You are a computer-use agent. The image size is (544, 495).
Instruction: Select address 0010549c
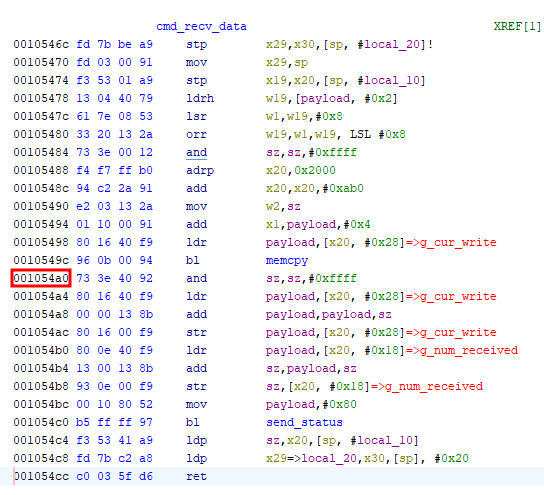coord(41,260)
